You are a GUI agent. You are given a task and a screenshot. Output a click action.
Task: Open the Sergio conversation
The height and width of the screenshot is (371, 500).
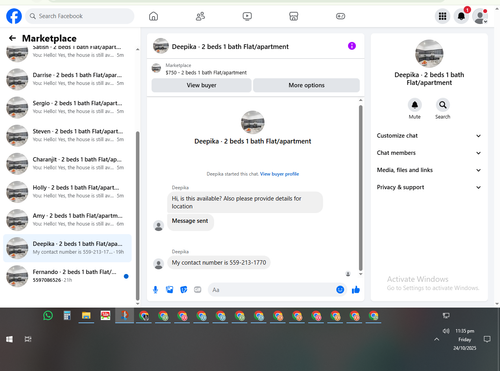coord(68,107)
